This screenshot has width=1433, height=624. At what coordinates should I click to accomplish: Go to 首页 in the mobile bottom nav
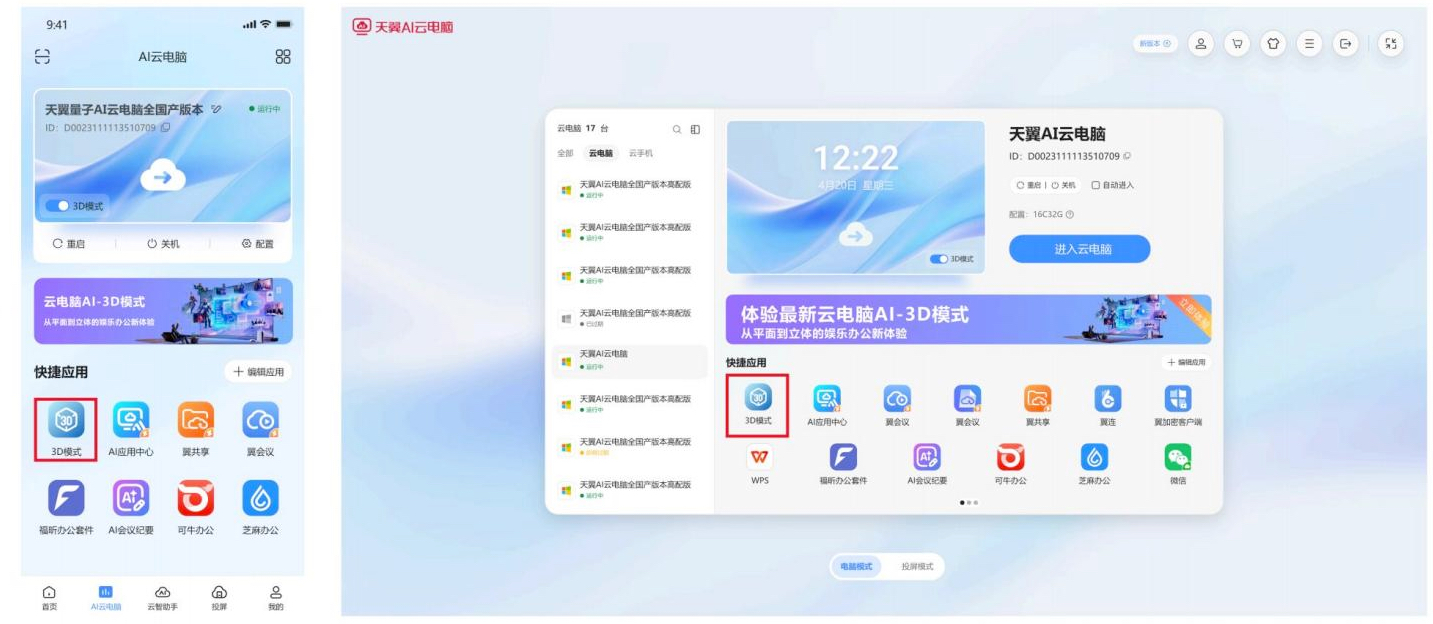(49, 598)
